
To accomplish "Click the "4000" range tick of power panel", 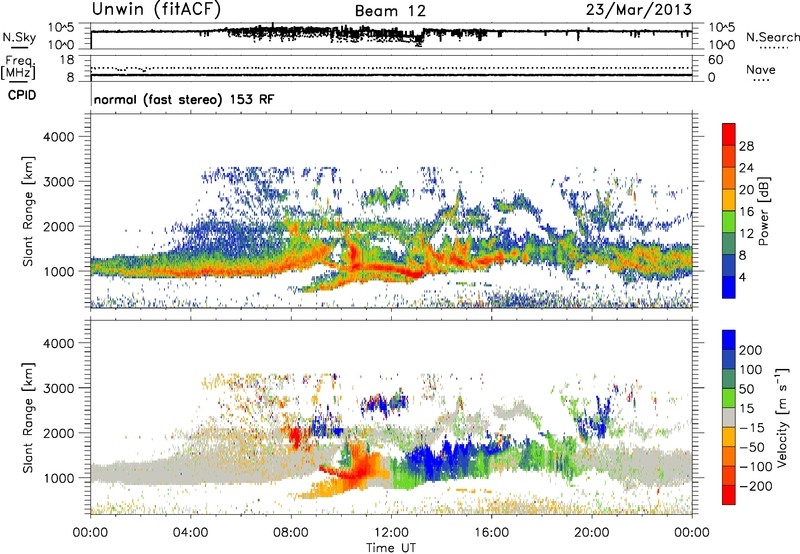I will [x=59, y=137].
